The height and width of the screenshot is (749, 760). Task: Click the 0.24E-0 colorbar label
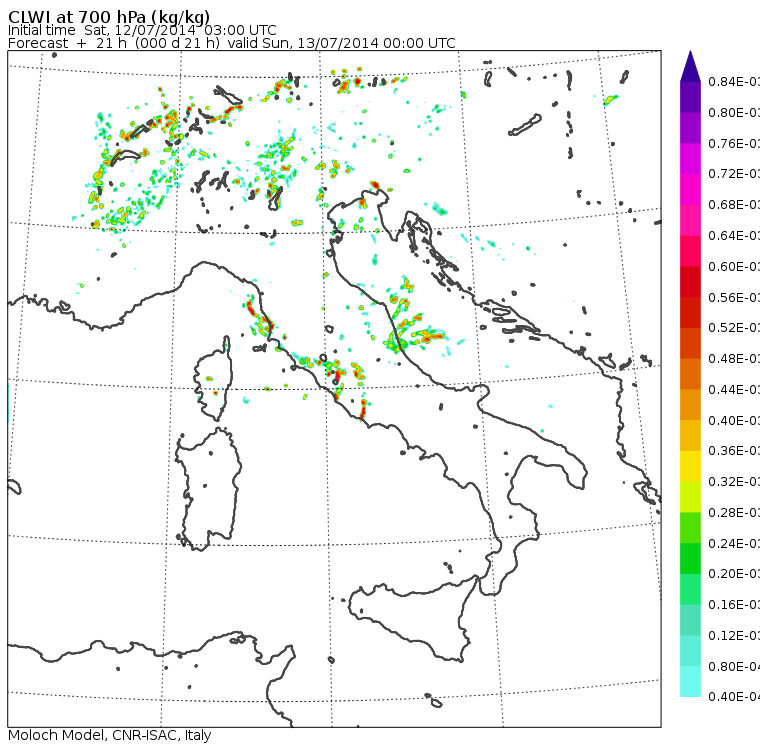(x=734, y=543)
